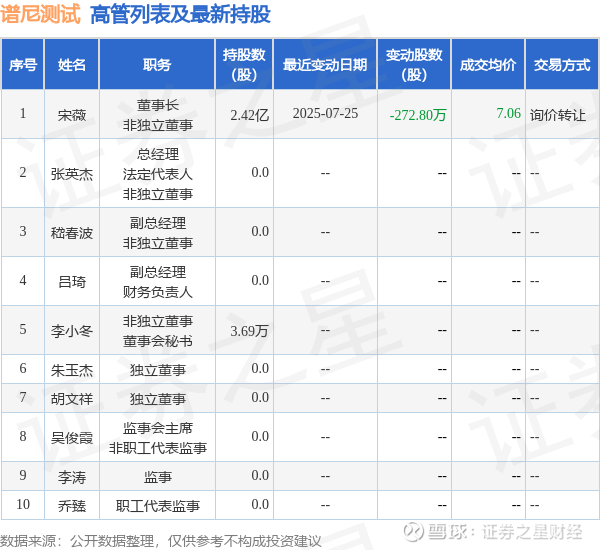The width and height of the screenshot is (600, 550).
Task: Click the name 李小冬
Action: click(x=72, y=331)
